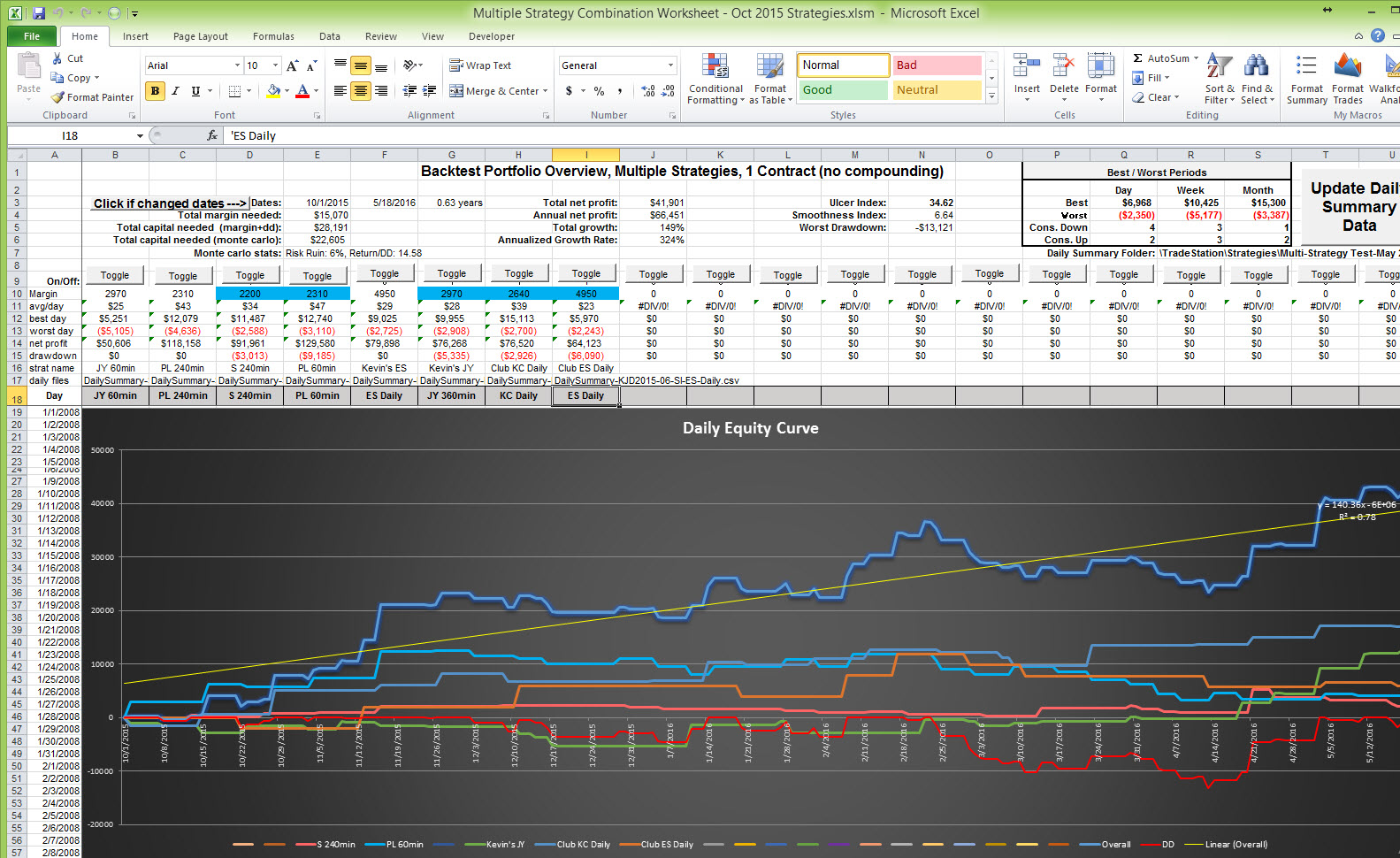Click Sort & Filter icon
1400x858 pixels.
coord(1220,66)
